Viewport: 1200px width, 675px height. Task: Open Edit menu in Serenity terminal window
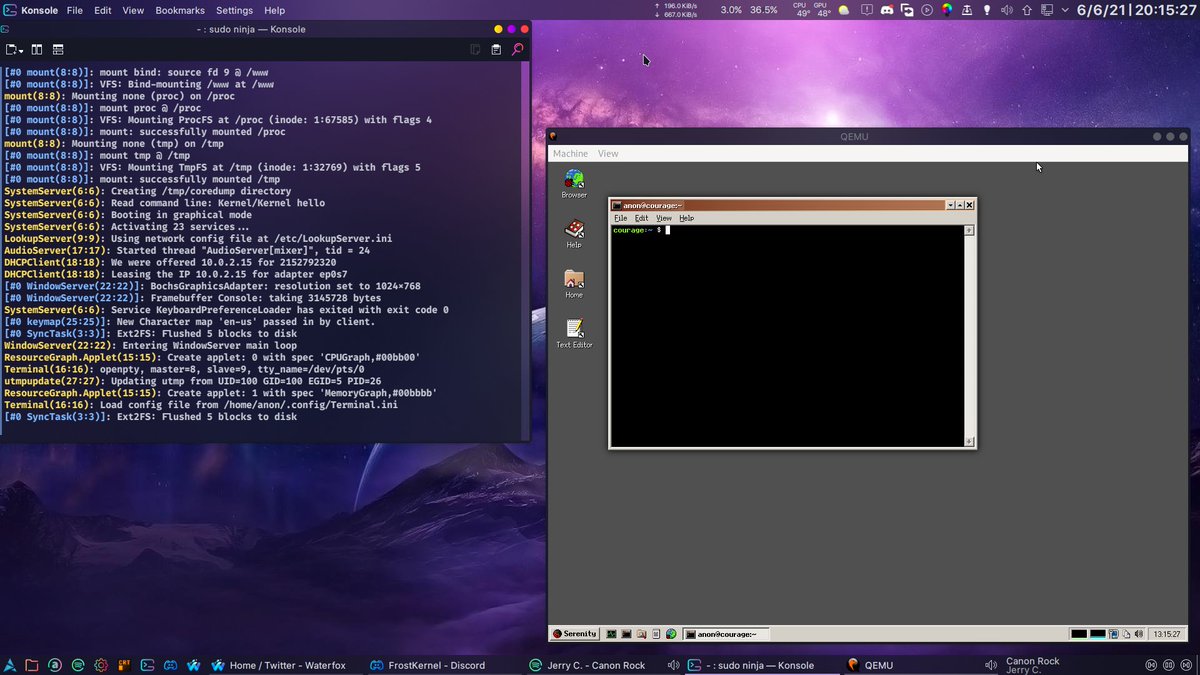641,218
